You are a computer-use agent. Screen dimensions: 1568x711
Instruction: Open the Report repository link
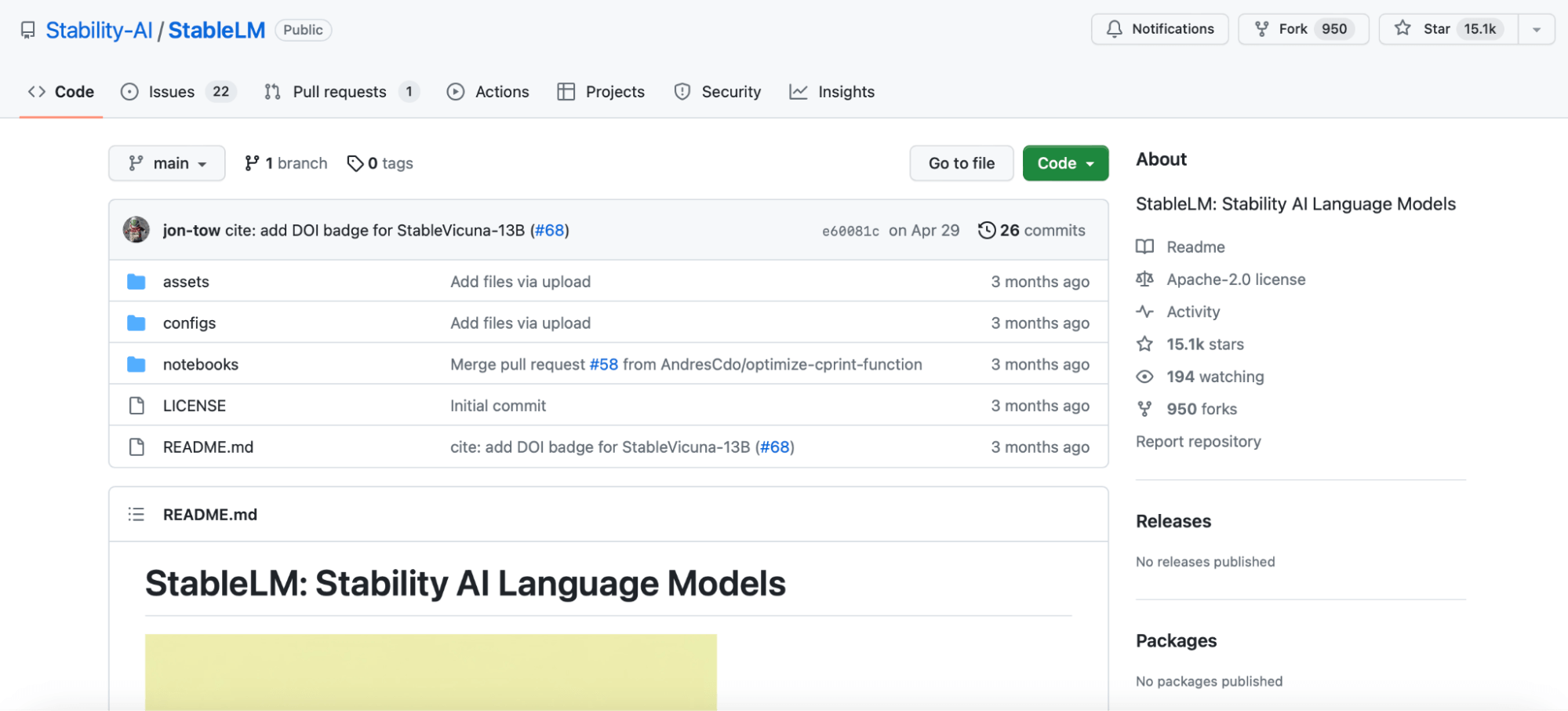1198,441
